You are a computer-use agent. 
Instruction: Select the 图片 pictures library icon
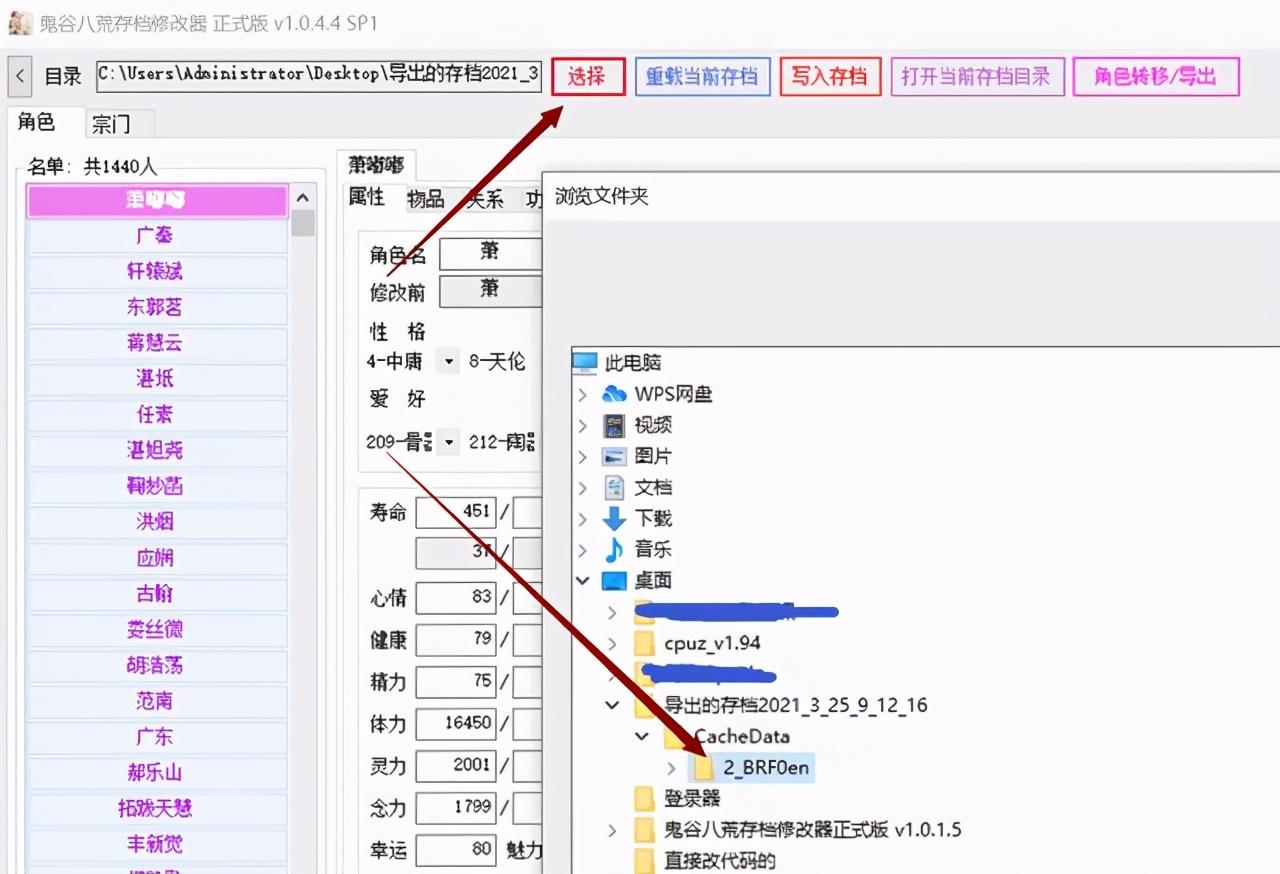614,456
